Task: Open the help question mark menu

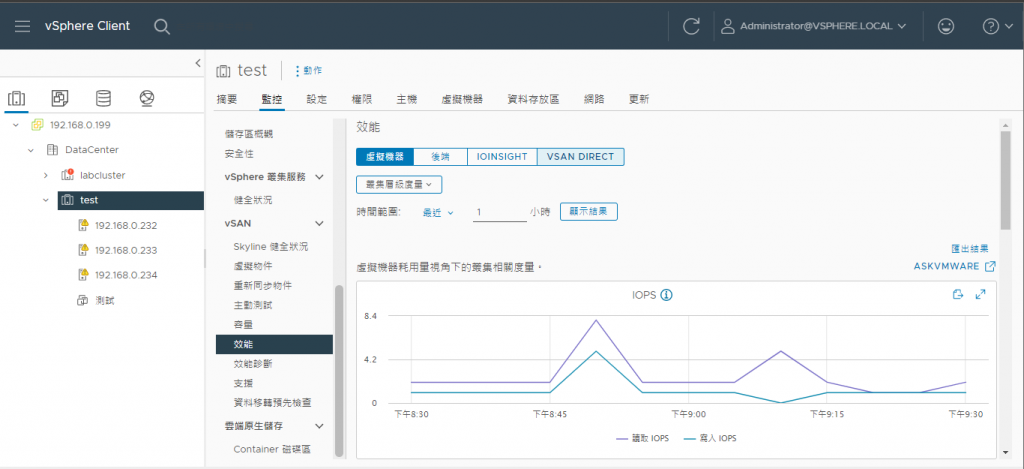Action: click(x=997, y=26)
